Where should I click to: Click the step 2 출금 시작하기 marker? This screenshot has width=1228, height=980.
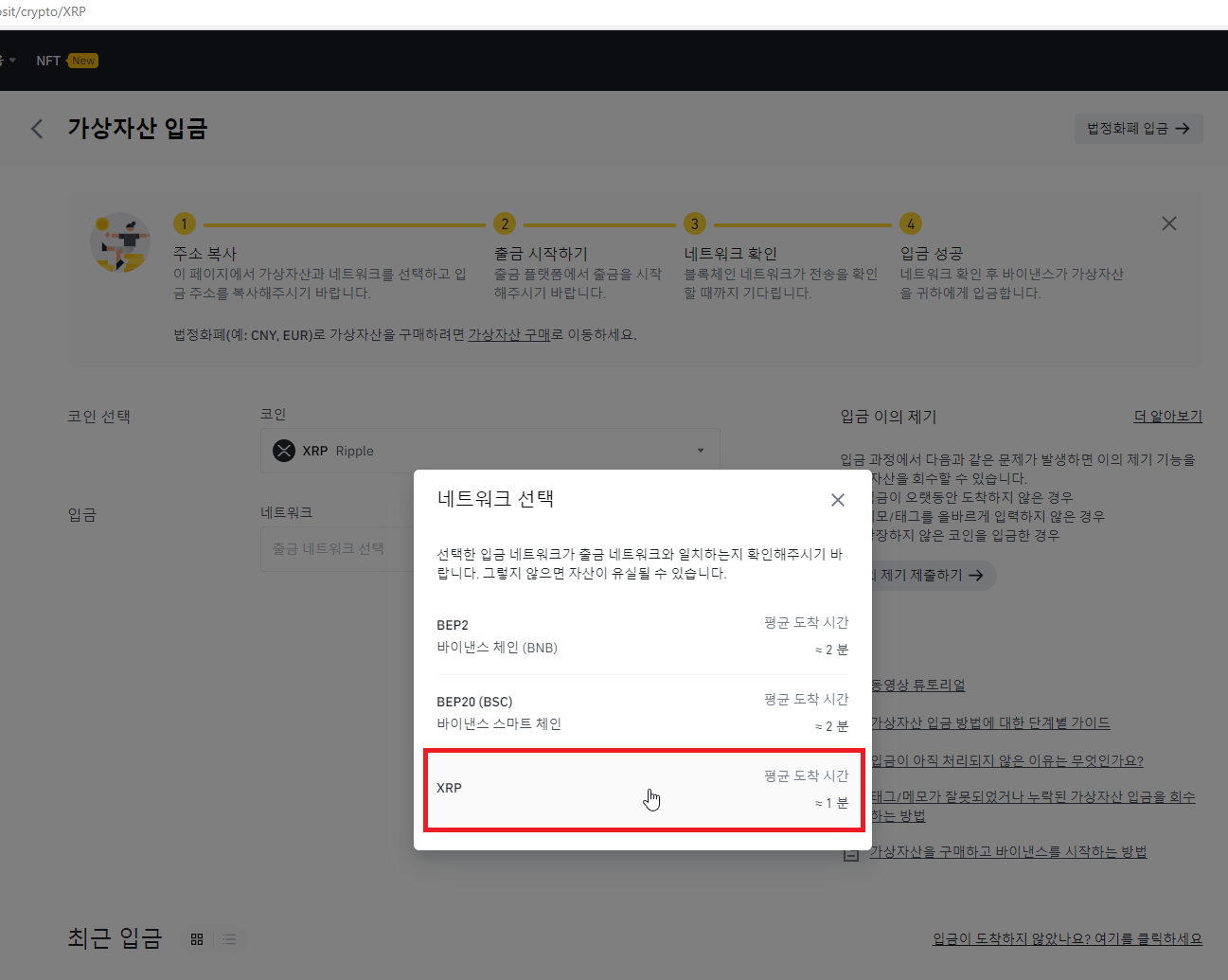(x=505, y=223)
